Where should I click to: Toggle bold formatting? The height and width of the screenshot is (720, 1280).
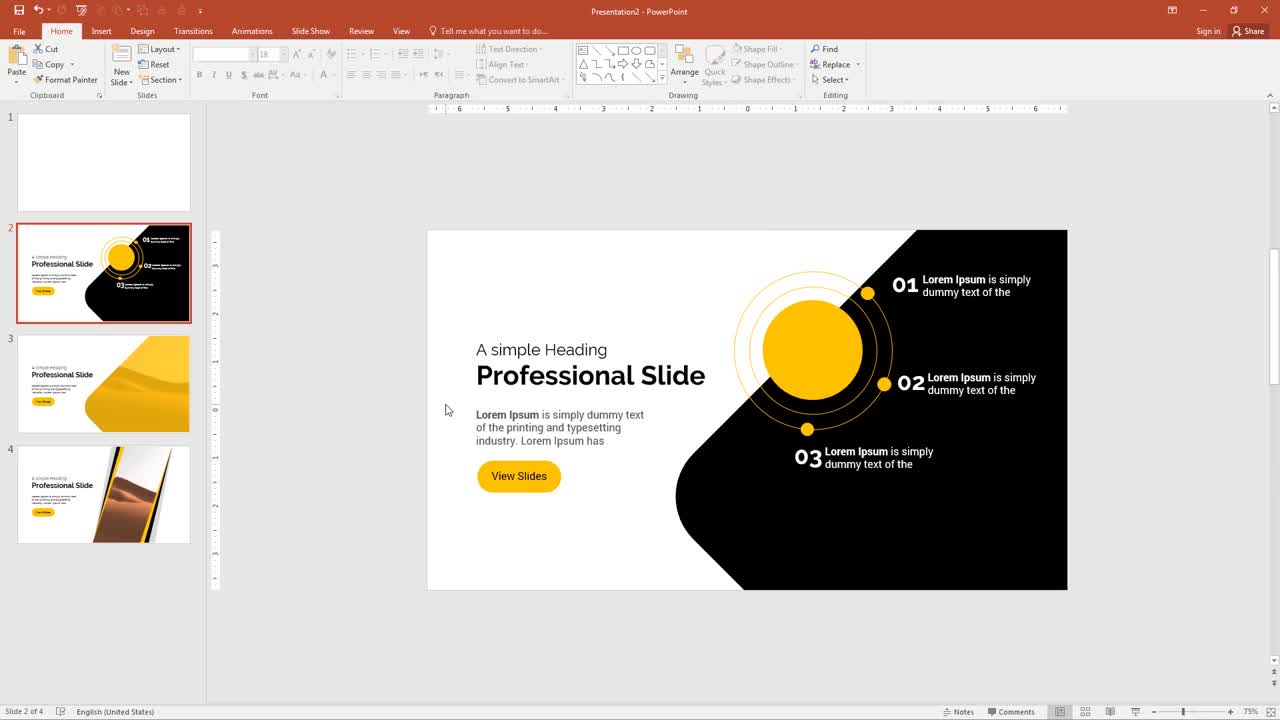(199, 74)
